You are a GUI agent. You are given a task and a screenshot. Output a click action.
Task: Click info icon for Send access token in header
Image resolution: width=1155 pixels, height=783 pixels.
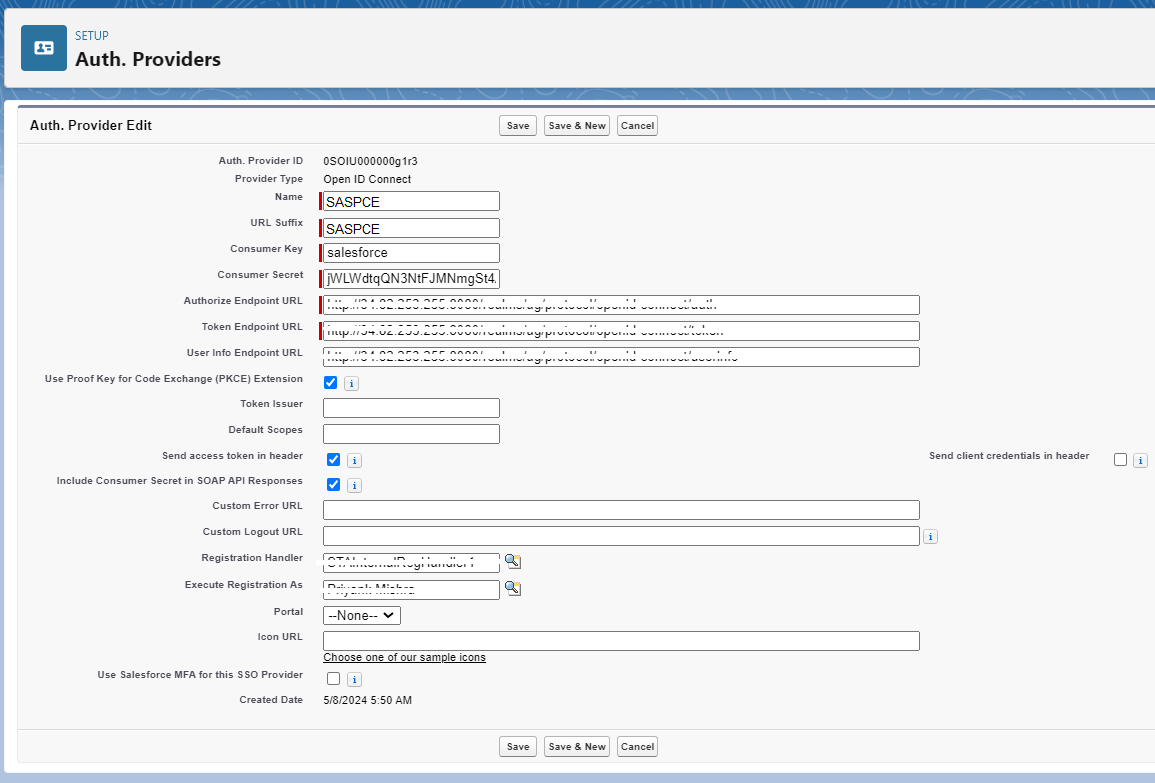click(x=354, y=460)
